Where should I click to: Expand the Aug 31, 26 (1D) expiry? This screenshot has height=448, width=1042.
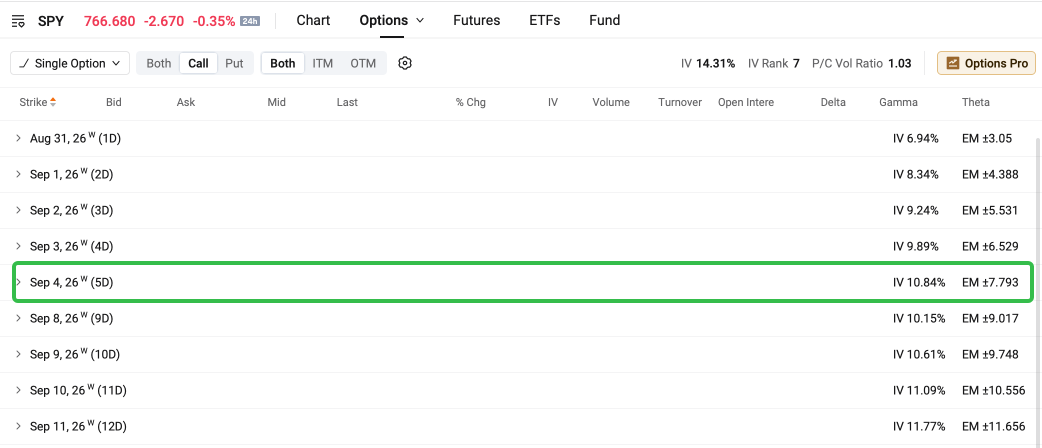19,138
